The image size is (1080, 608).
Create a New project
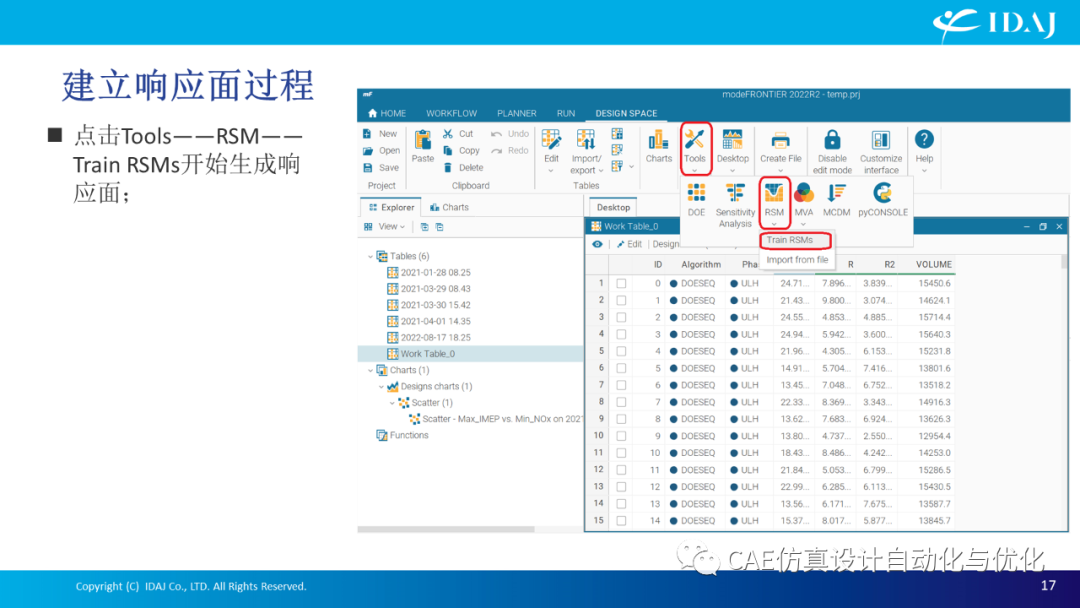tap(380, 134)
